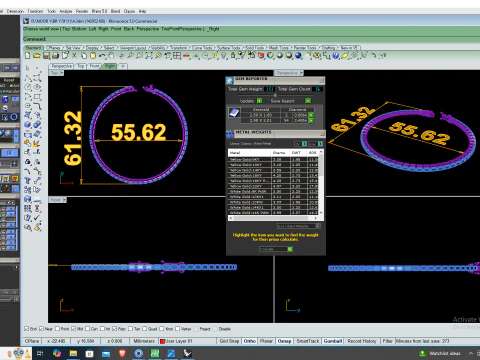The width and height of the screenshot is (480, 360).
Task: Click the blue Render sphere icon
Action: click(298, 56)
